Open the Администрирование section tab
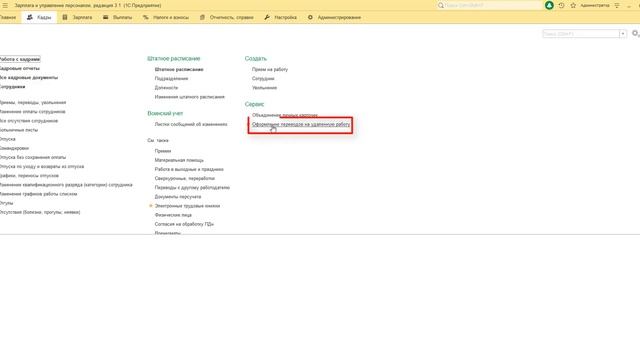Image resolution: width=640 pixels, height=360 pixels. tap(334, 18)
